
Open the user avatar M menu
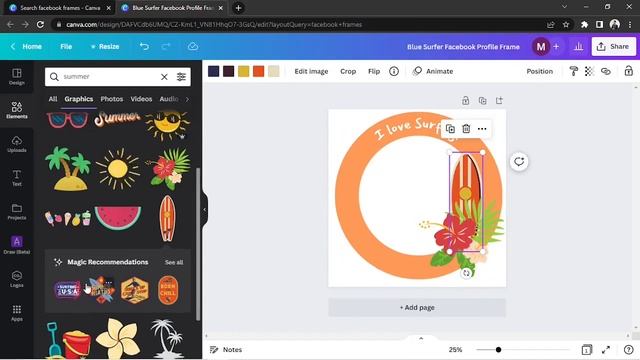point(541,47)
